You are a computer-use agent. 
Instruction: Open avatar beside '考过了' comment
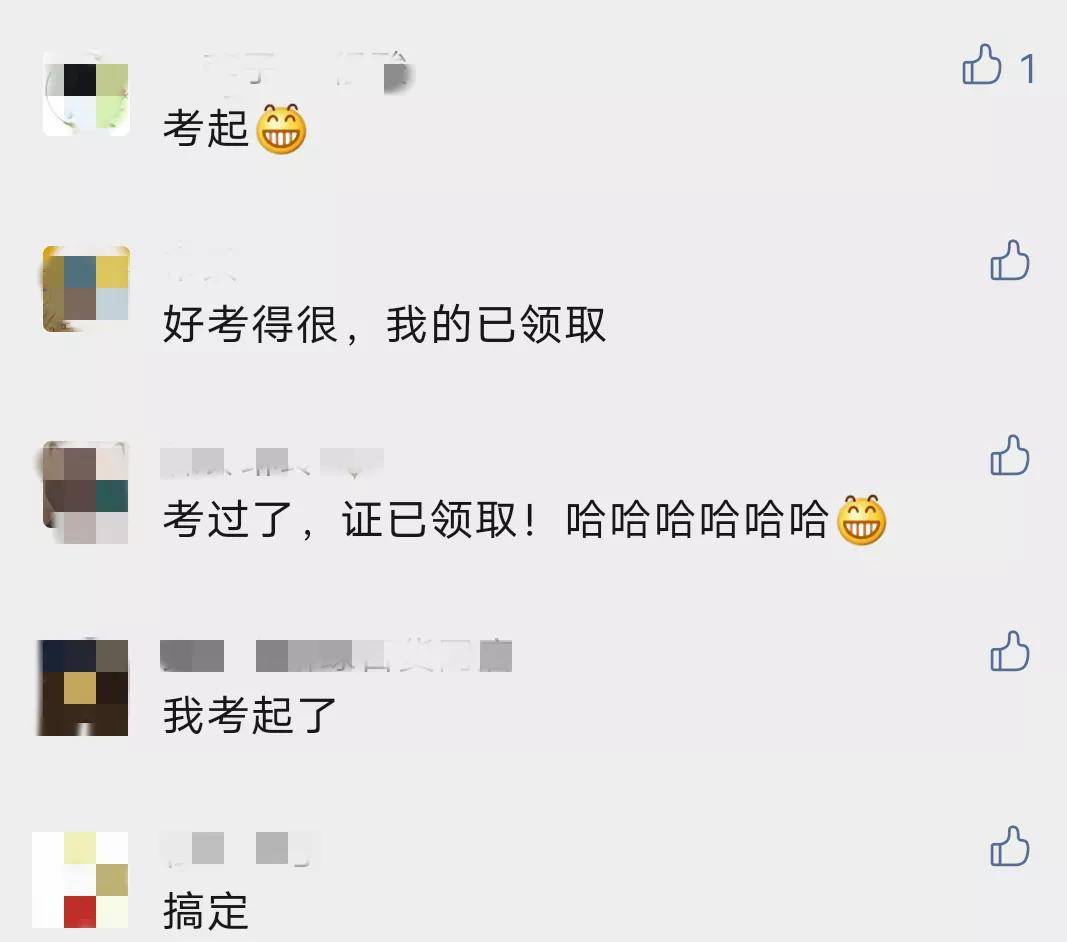tap(86, 491)
